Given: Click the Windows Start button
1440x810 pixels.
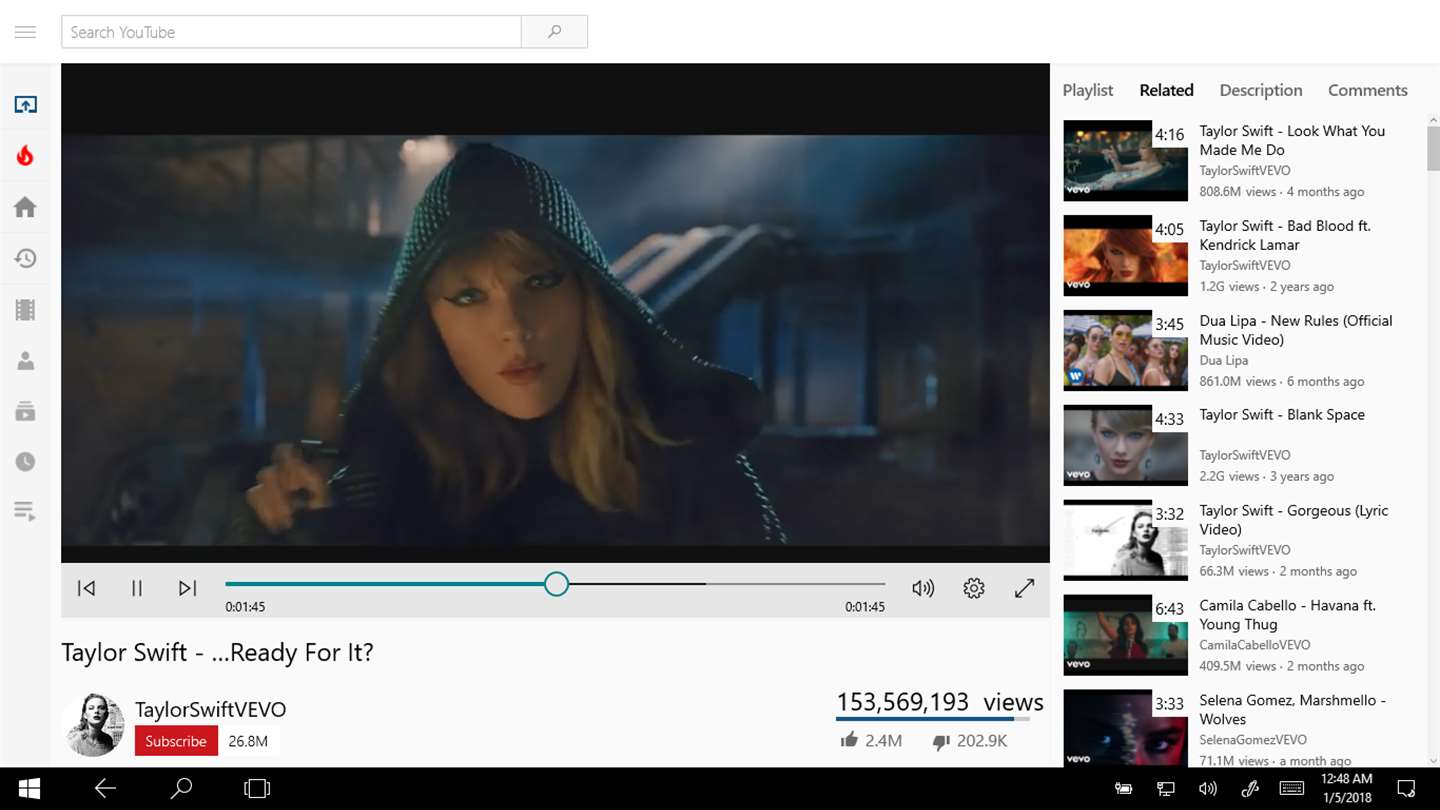Looking at the screenshot, I should coord(29,789).
